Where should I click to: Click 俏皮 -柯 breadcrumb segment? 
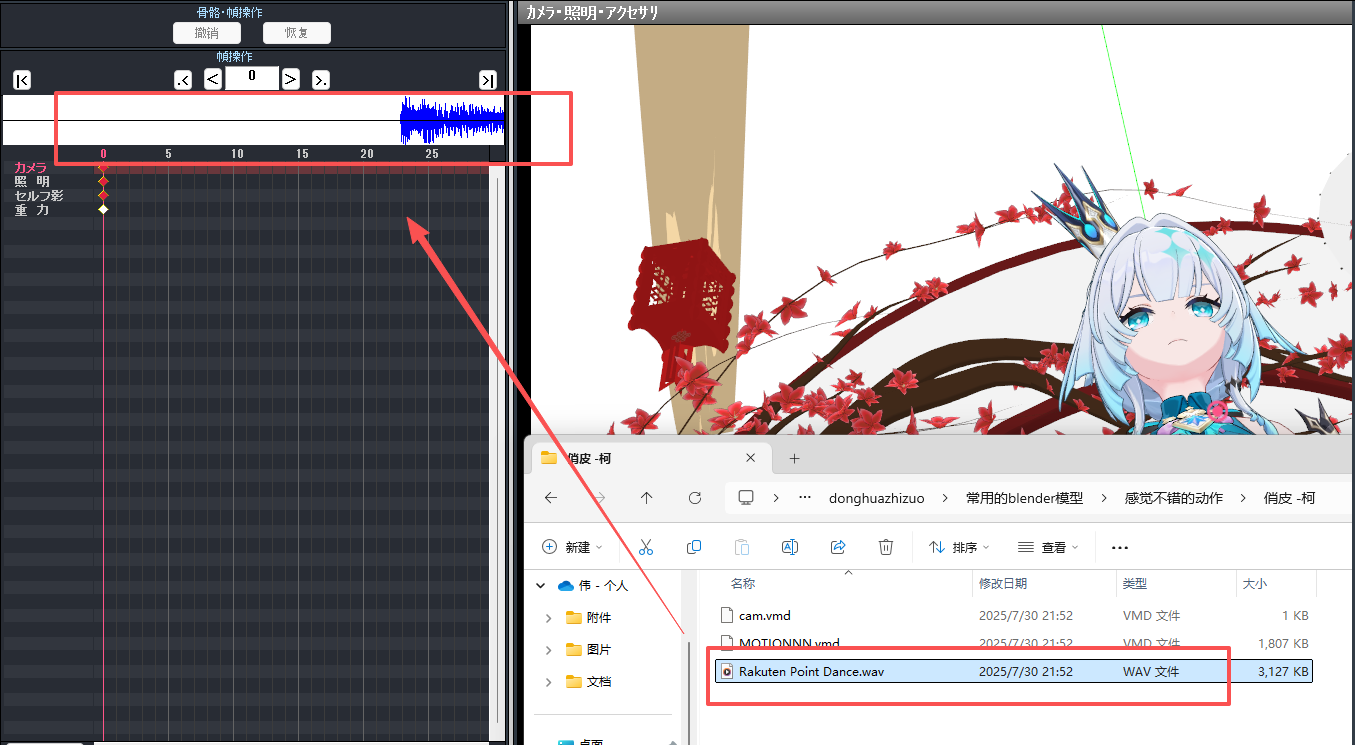click(x=1289, y=498)
